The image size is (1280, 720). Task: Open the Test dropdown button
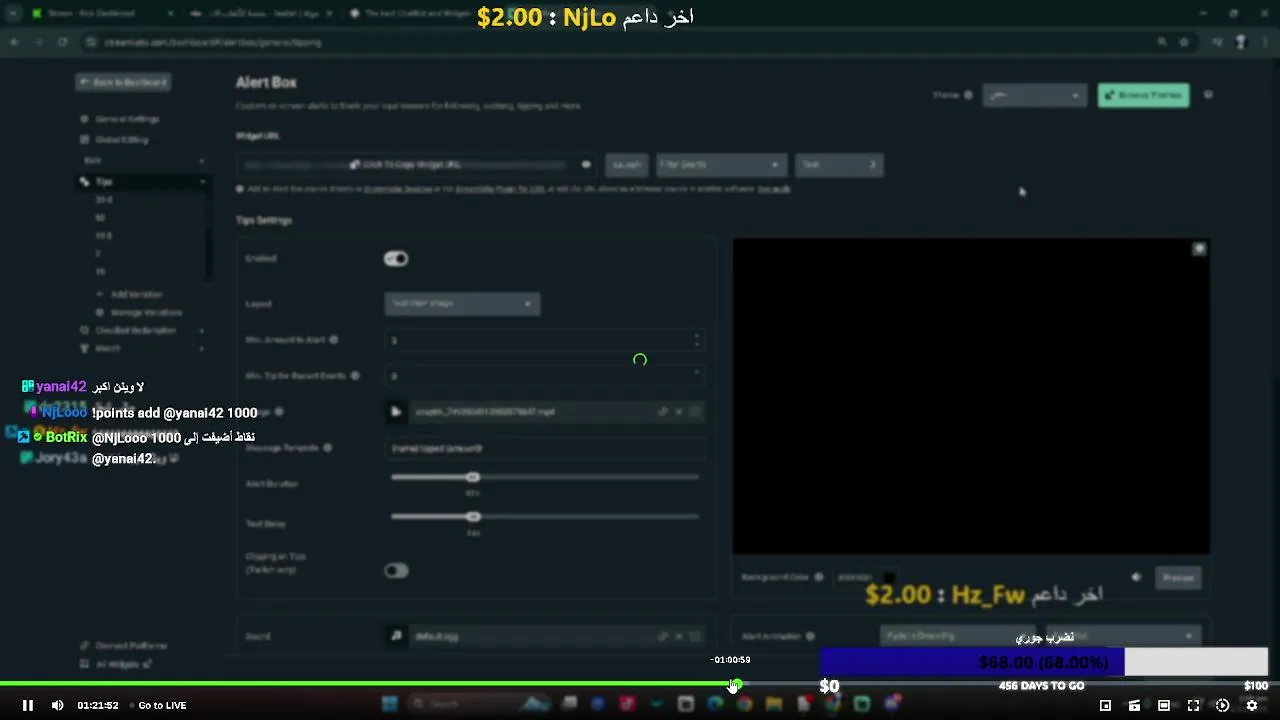tap(839, 165)
